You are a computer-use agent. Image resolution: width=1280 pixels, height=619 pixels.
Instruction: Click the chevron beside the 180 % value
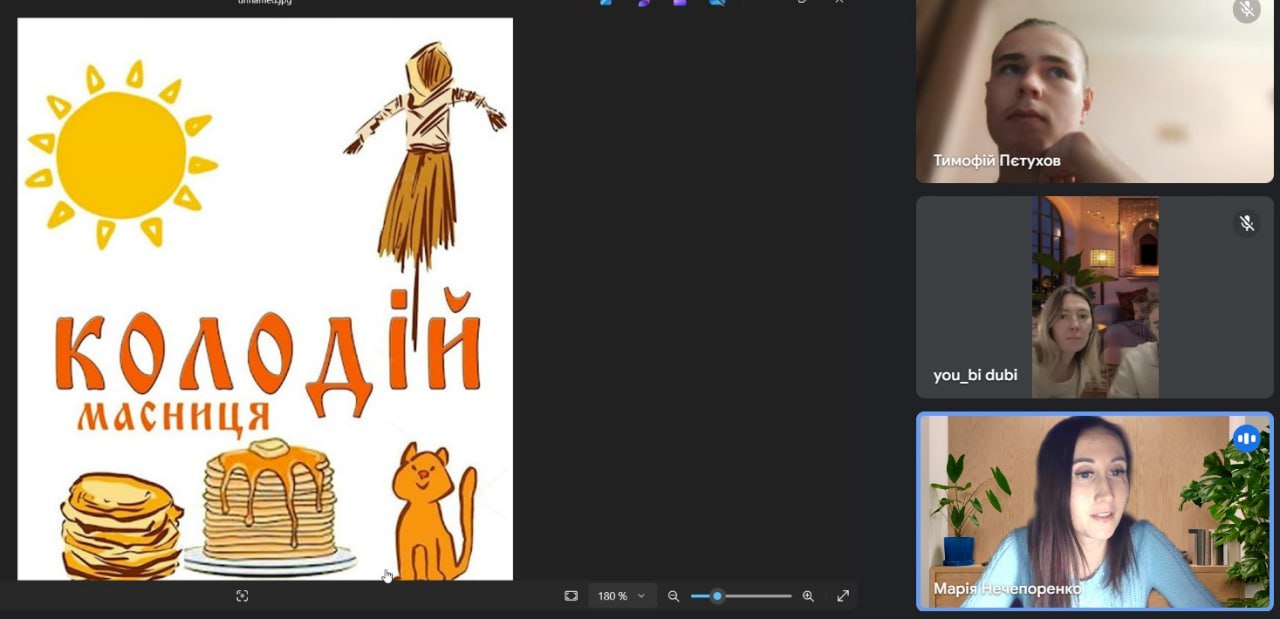pyautogui.click(x=641, y=596)
